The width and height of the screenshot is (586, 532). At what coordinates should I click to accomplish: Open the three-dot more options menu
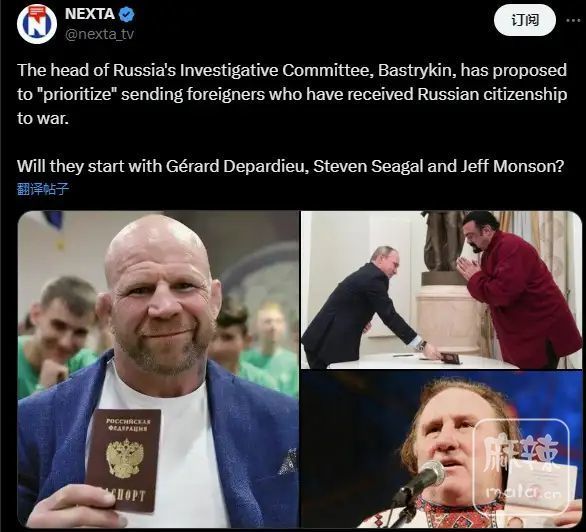pos(573,21)
